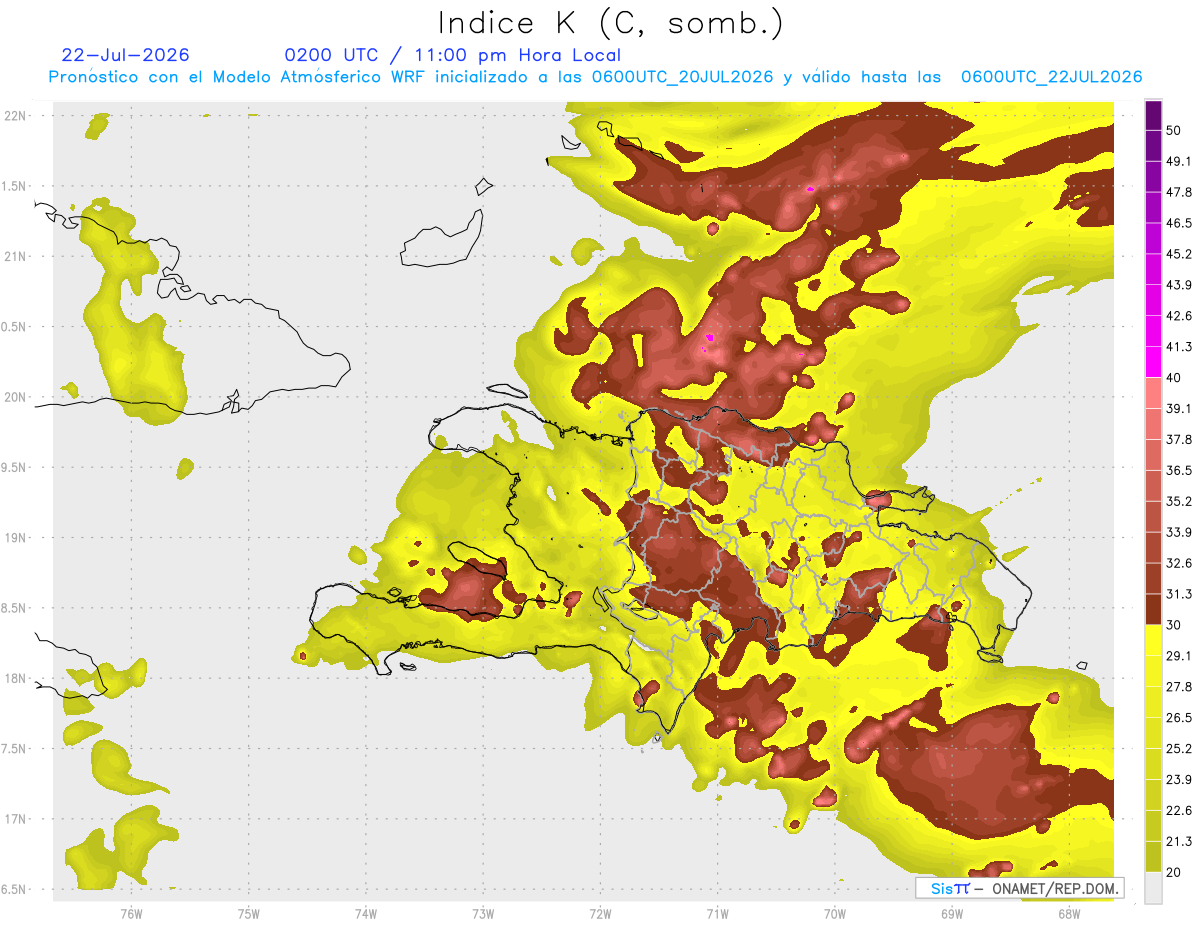
Task: Click the "37.8" color scale value
Action: coord(1179,439)
